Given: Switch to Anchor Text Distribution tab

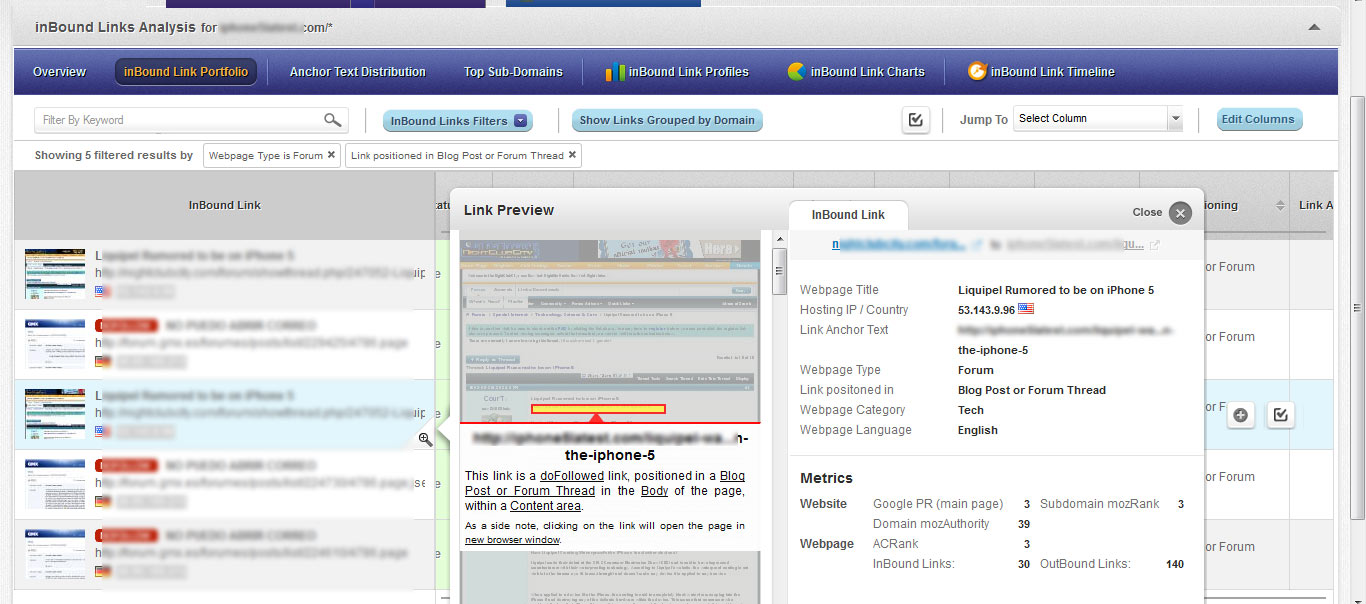Looking at the screenshot, I should (357, 72).
